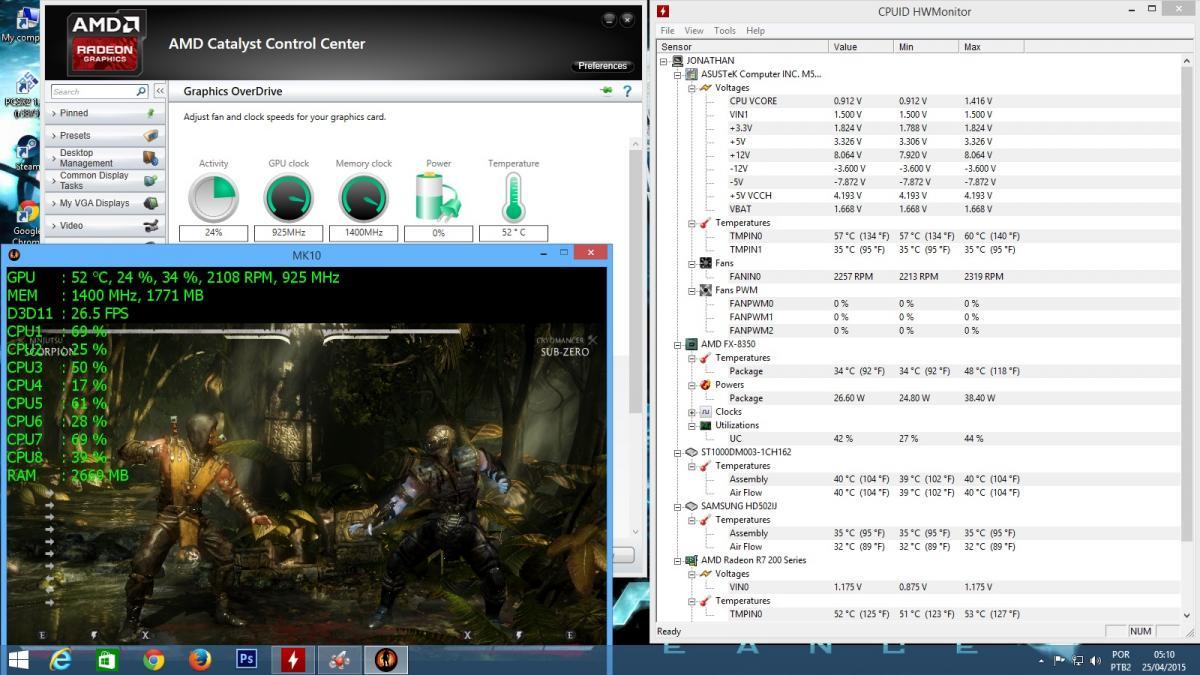Collapse the SAMSUNG HD502IJ node
1200x675 pixels.
[678, 506]
